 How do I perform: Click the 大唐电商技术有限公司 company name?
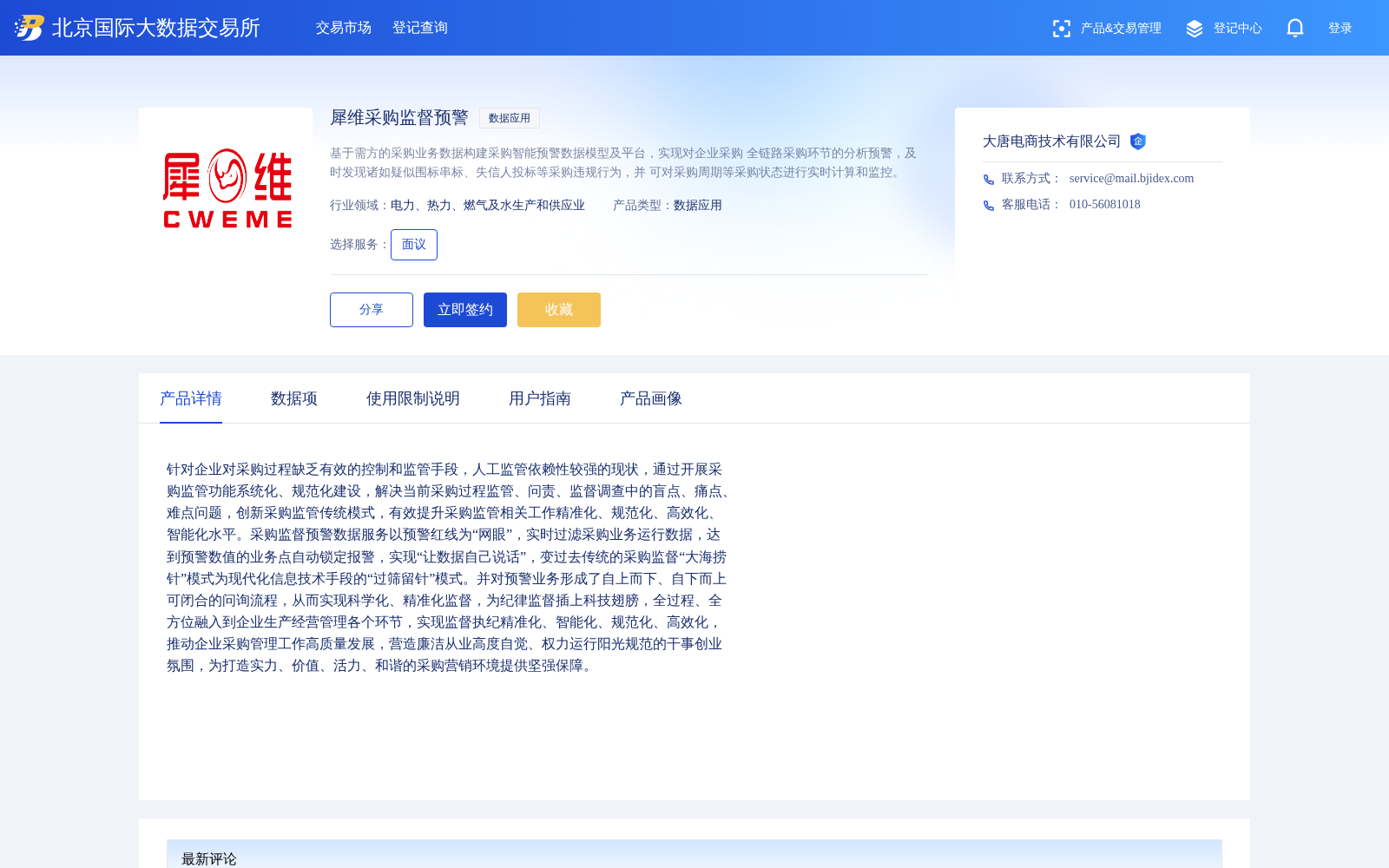pyautogui.click(x=1051, y=141)
